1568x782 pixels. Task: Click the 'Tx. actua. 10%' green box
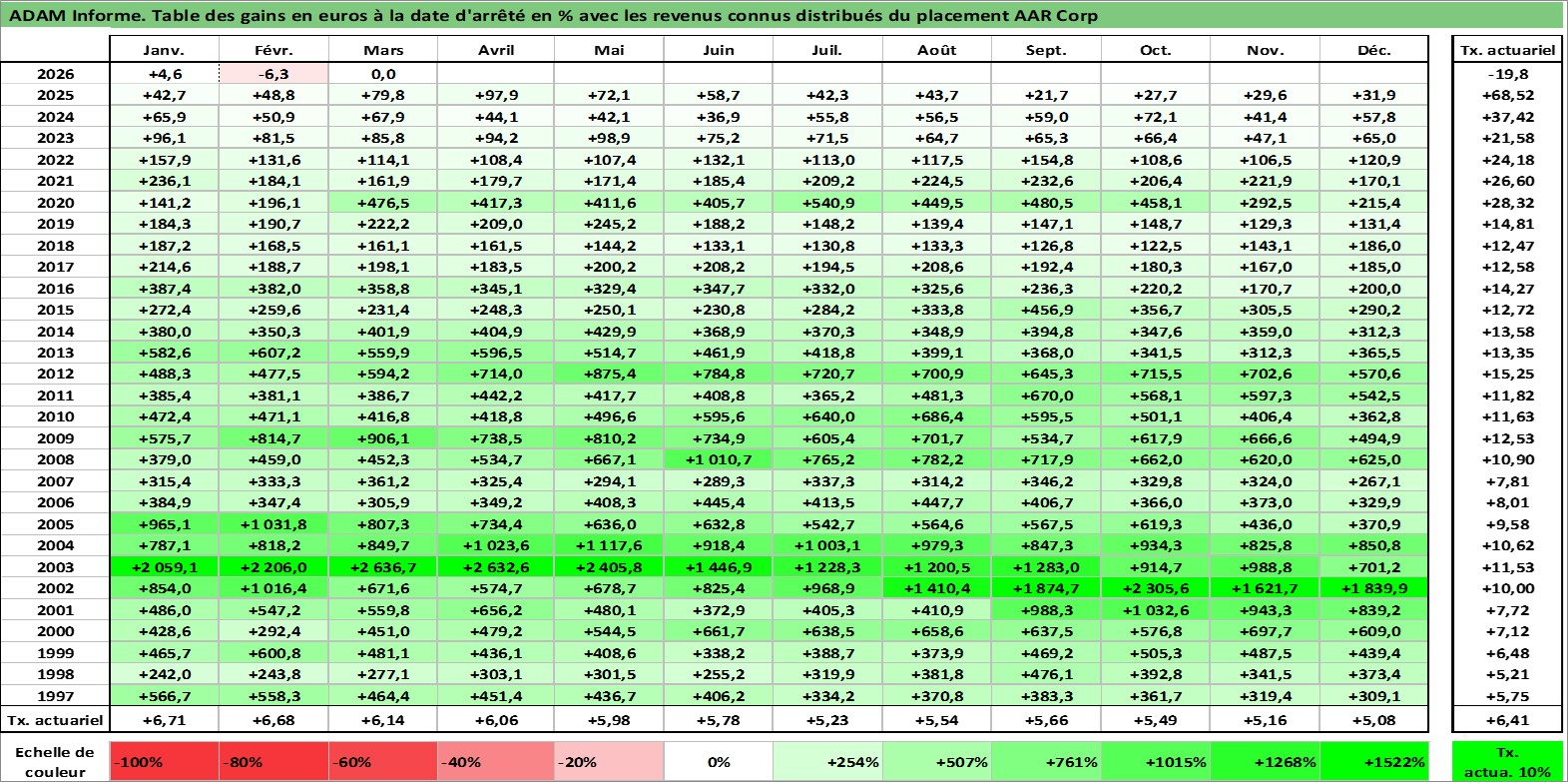click(x=1507, y=761)
